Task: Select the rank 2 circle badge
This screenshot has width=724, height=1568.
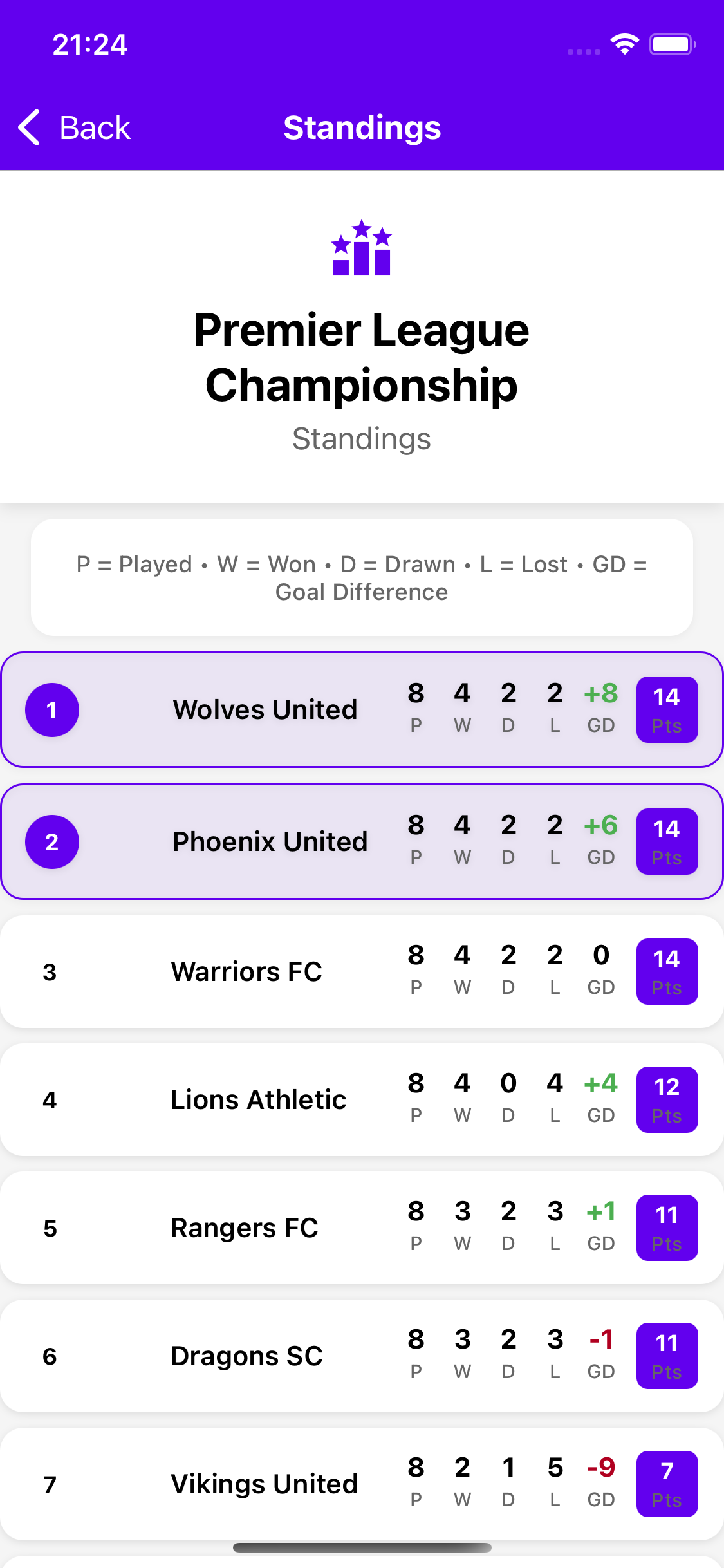Action: 52,841
